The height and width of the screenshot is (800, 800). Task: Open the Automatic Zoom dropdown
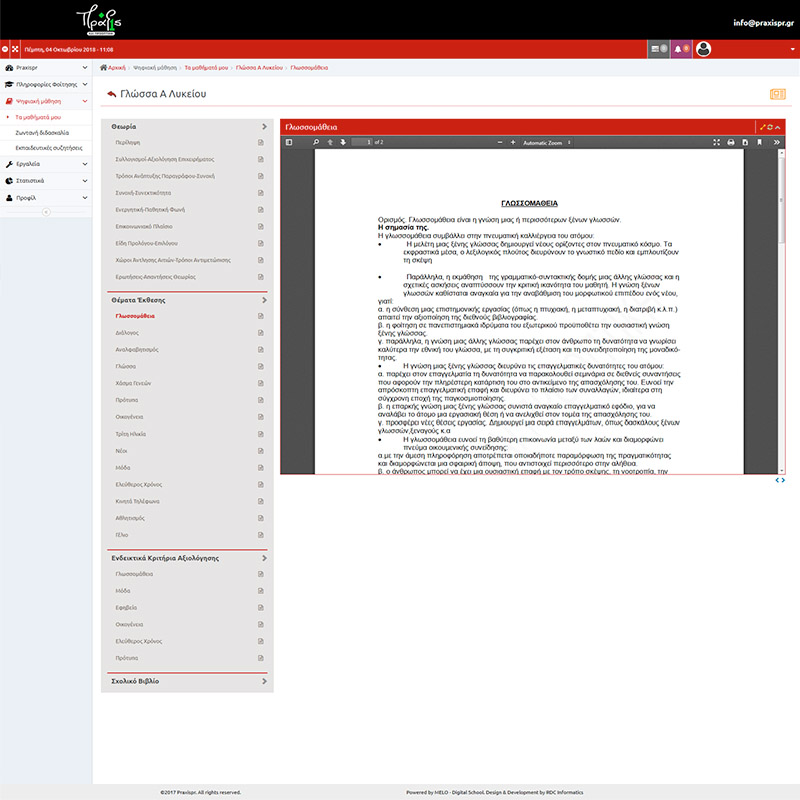point(547,143)
